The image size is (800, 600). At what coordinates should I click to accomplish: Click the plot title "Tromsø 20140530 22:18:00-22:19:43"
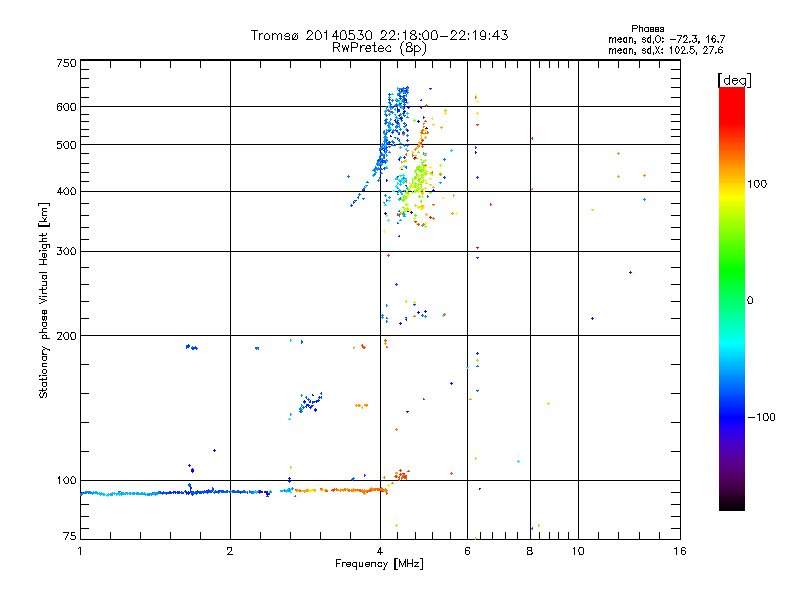click(x=379, y=35)
